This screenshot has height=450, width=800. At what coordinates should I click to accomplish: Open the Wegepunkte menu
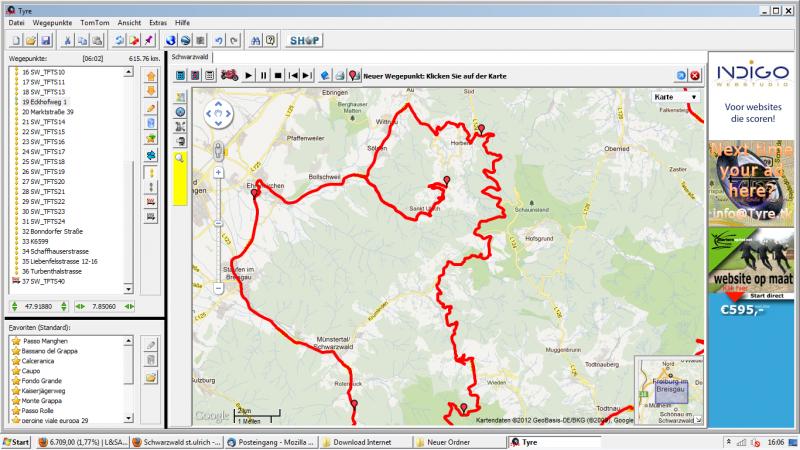52,22
